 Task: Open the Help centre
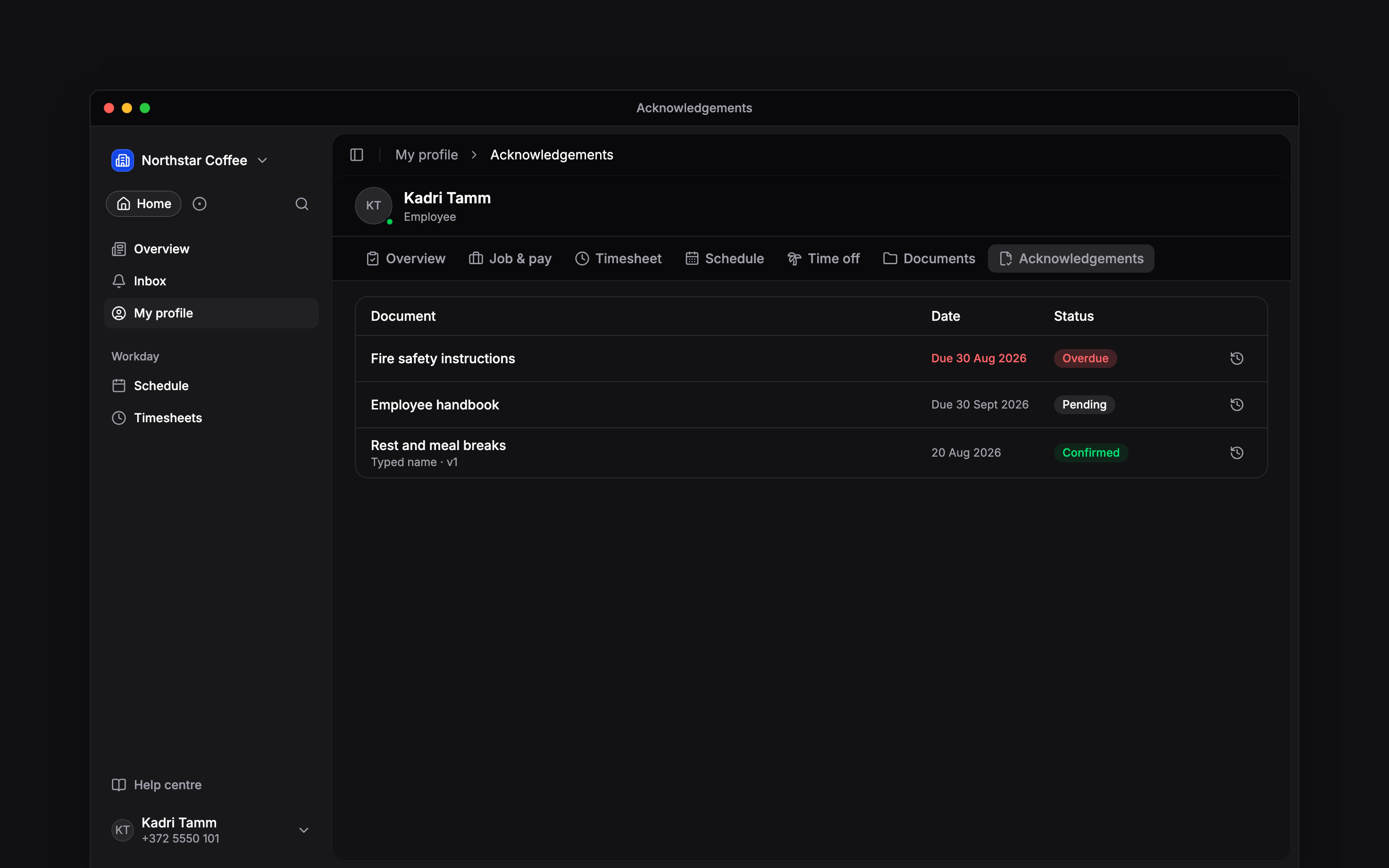click(211, 785)
